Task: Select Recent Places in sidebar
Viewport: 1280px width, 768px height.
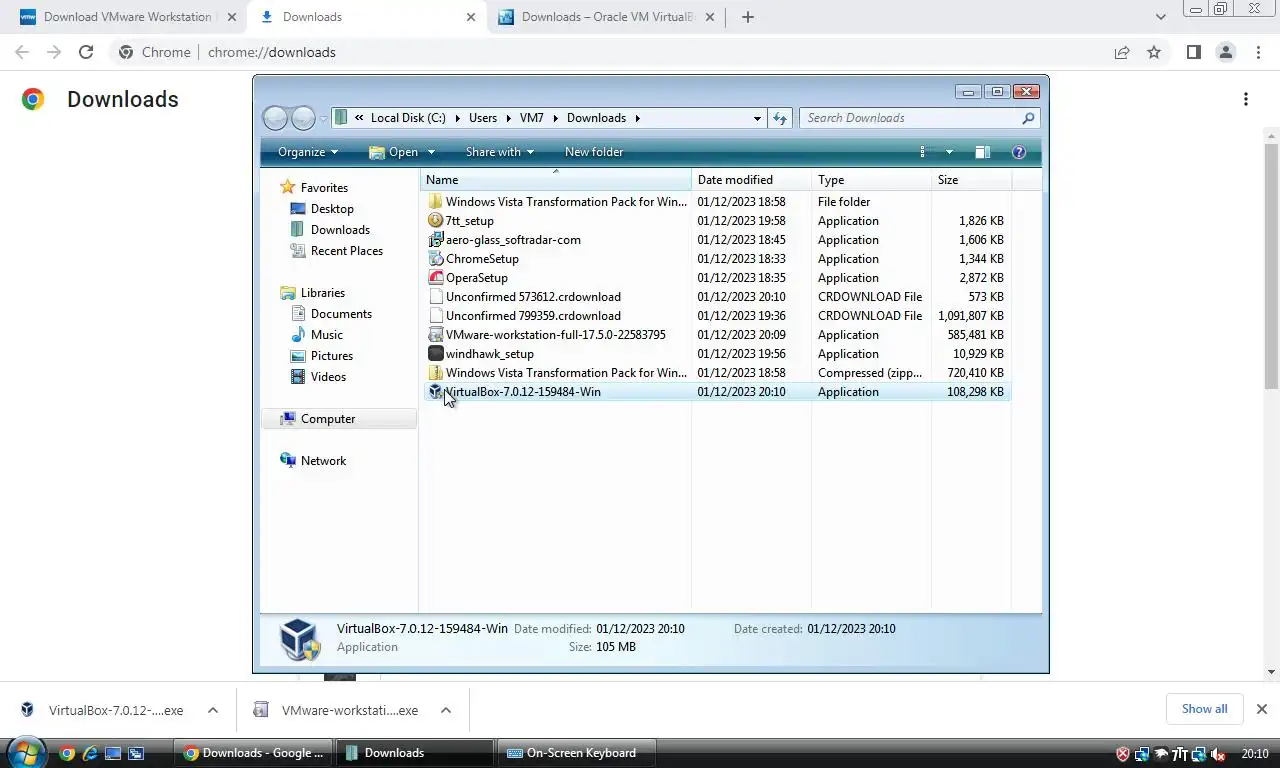Action: 346,251
